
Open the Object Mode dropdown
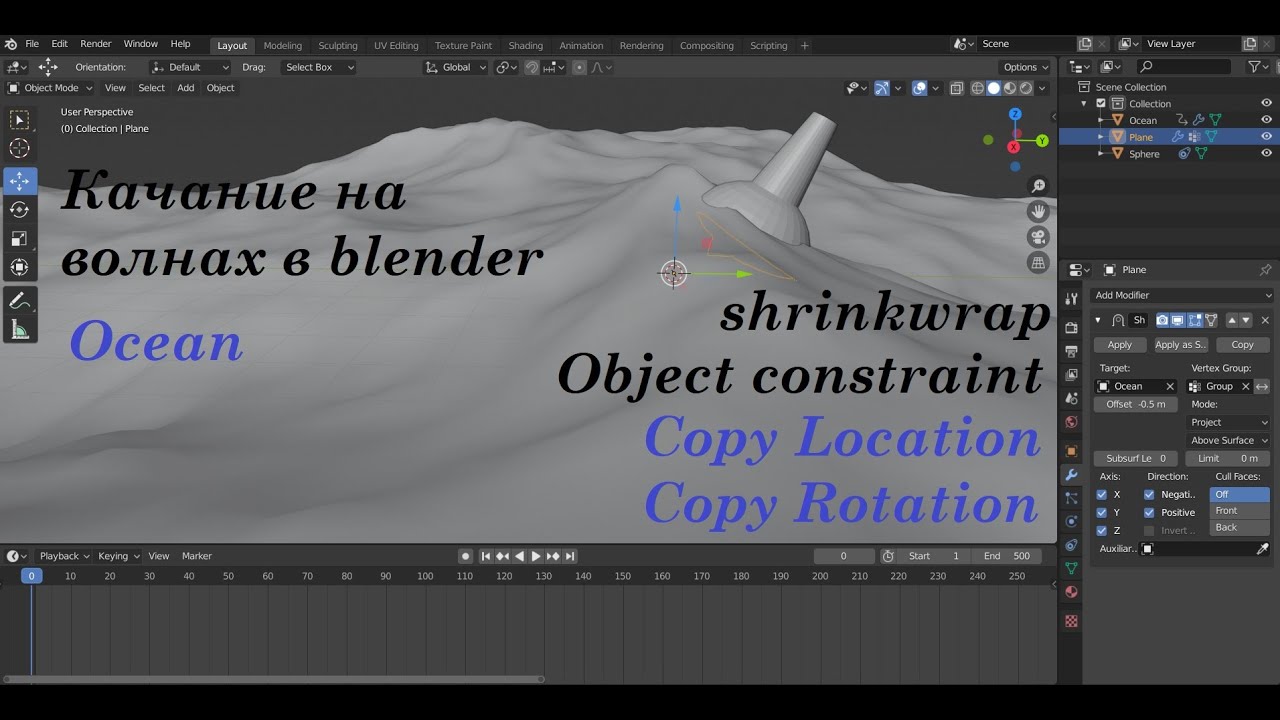50,88
